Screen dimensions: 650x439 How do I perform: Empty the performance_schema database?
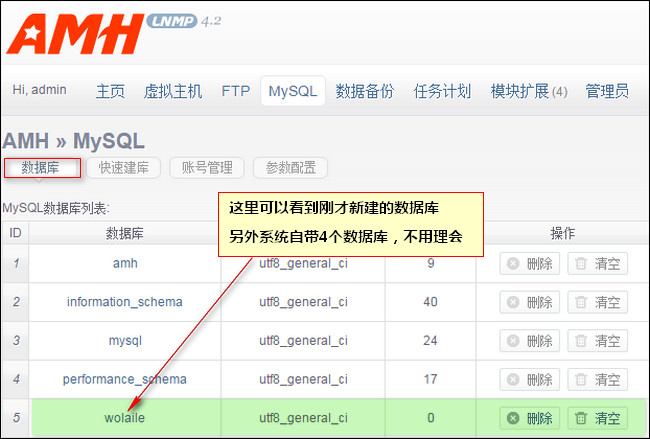click(597, 379)
